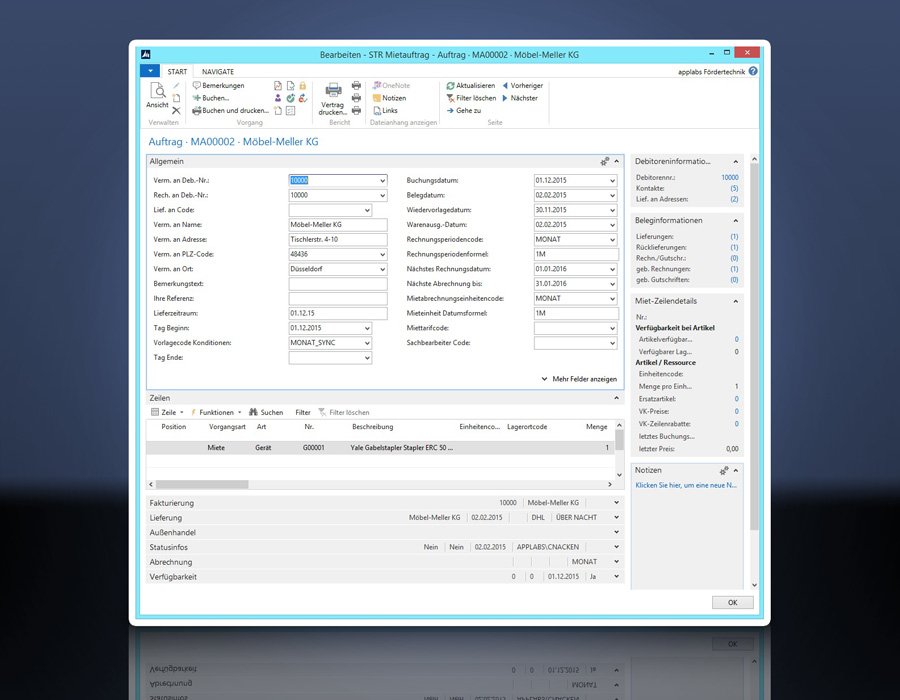
Task: Click Buchen... in the ribbon
Action: click(x=211, y=98)
